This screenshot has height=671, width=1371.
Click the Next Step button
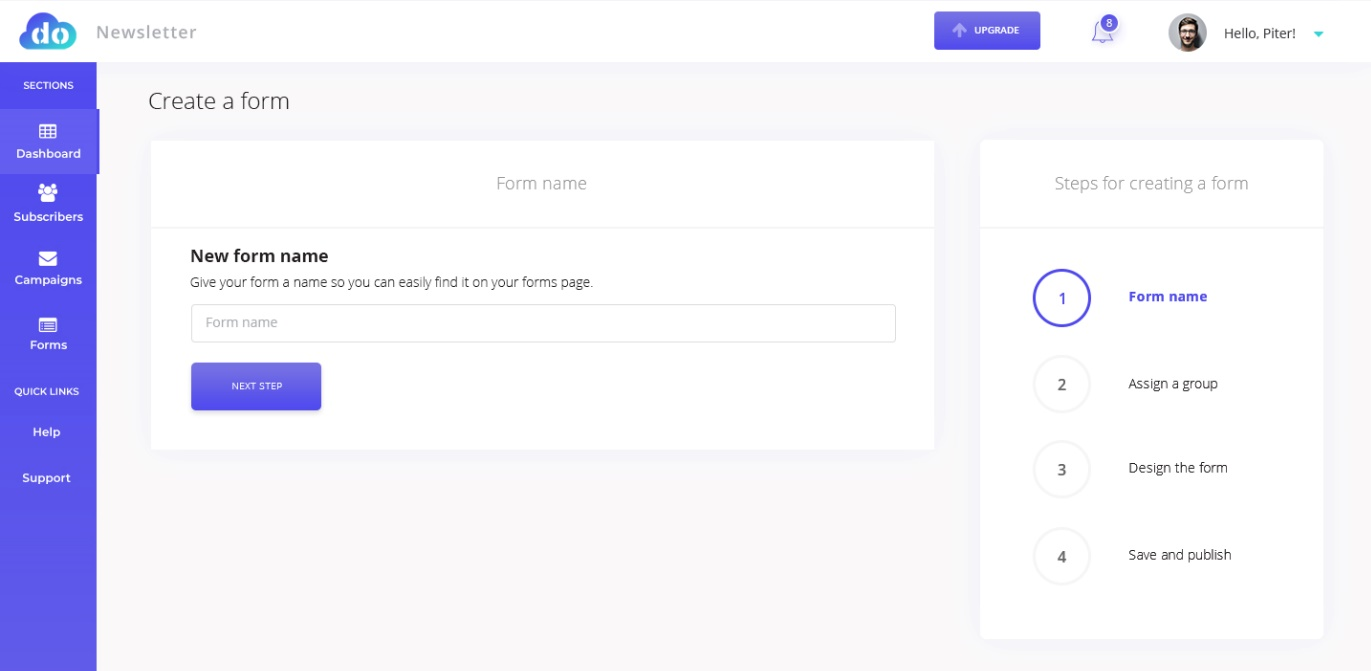tap(256, 386)
